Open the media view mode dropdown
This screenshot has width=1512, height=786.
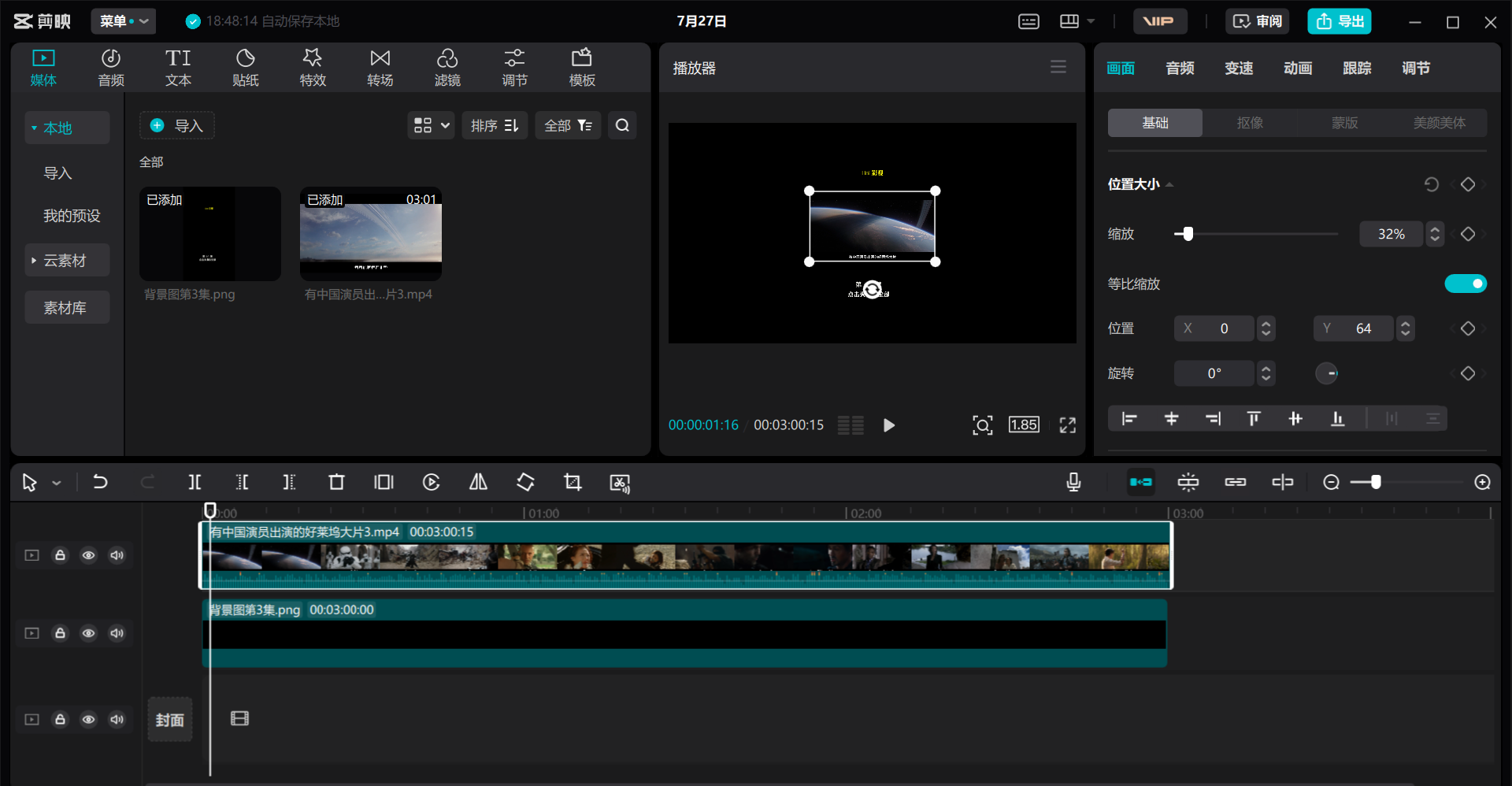click(431, 125)
